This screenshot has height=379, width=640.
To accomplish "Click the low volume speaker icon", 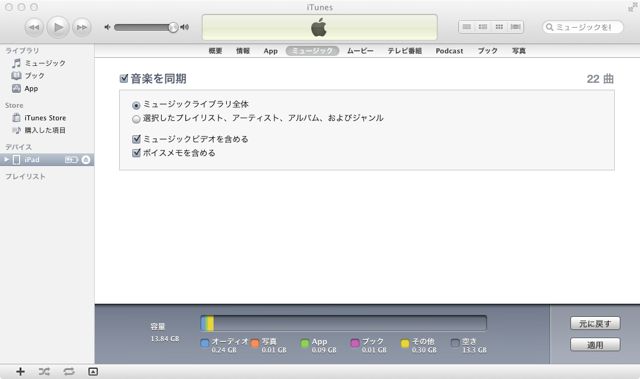I will point(107,27).
